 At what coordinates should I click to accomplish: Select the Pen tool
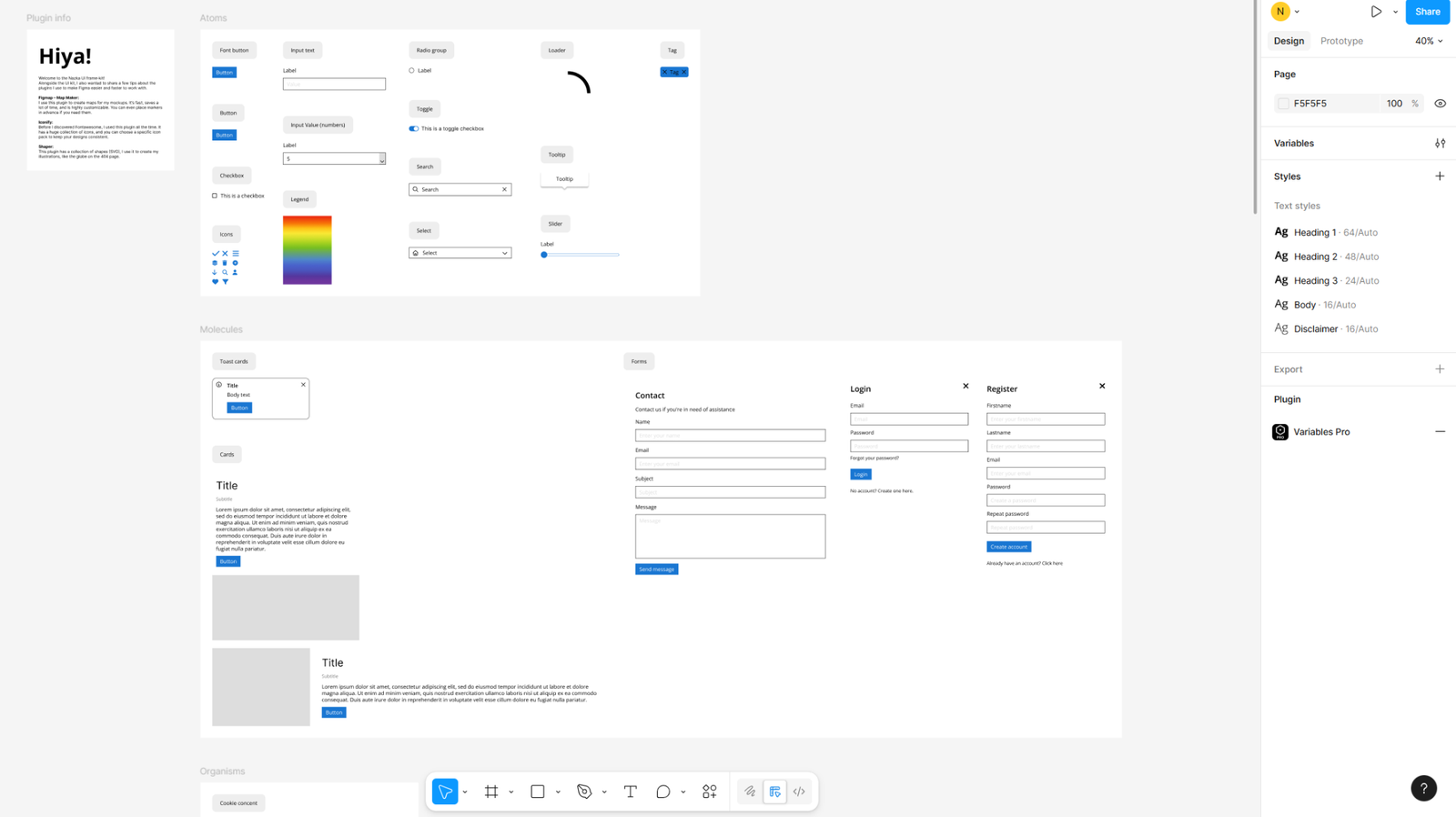(x=584, y=792)
